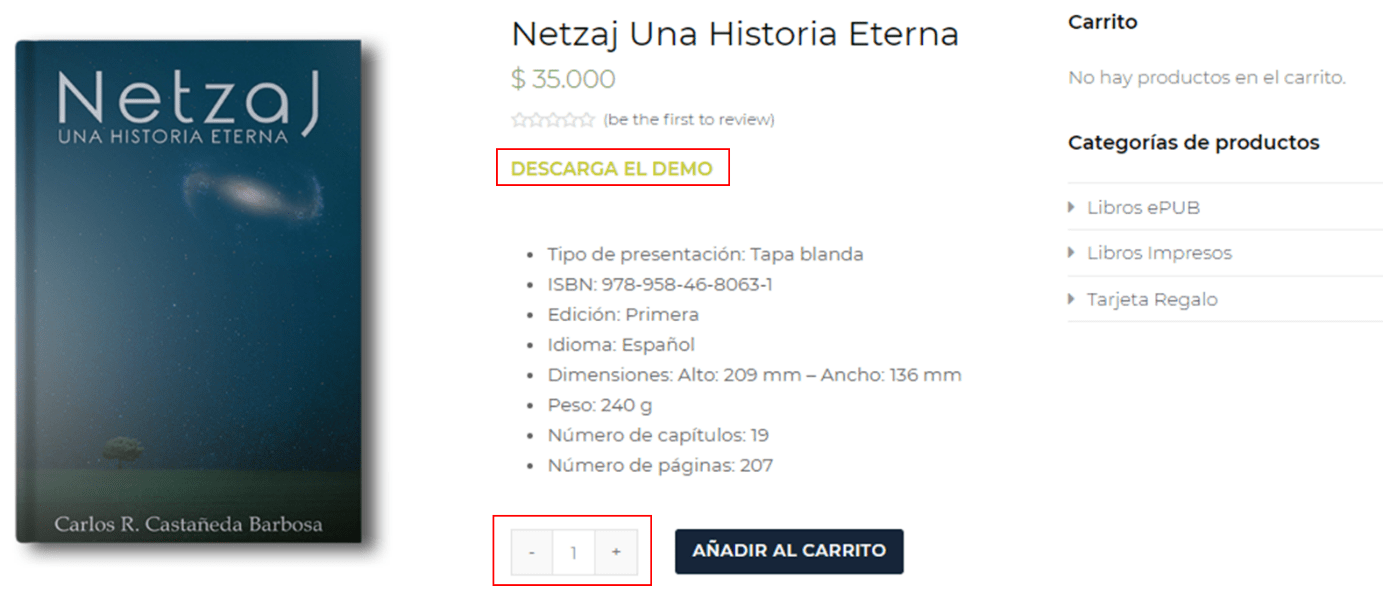1383x614 pixels.
Task: Increase quantity with the plus button
Action: (x=616, y=552)
